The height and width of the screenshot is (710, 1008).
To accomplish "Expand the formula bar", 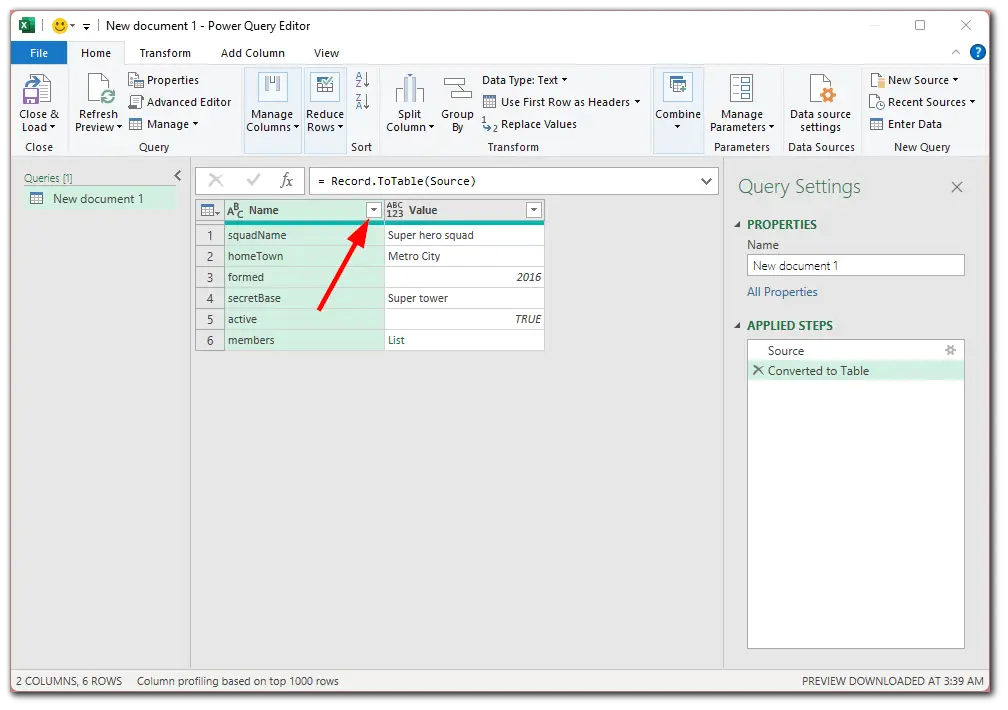I will click(706, 181).
